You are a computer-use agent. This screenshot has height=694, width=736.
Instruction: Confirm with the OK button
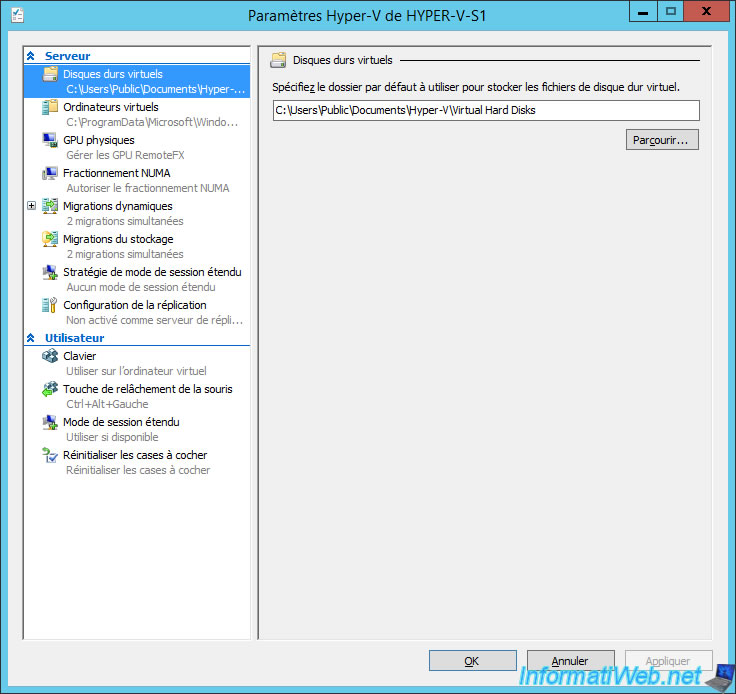472,661
